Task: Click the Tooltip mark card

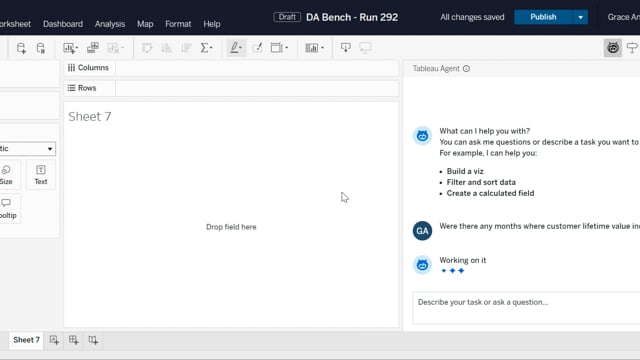Action: pyautogui.click(x=7, y=209)
